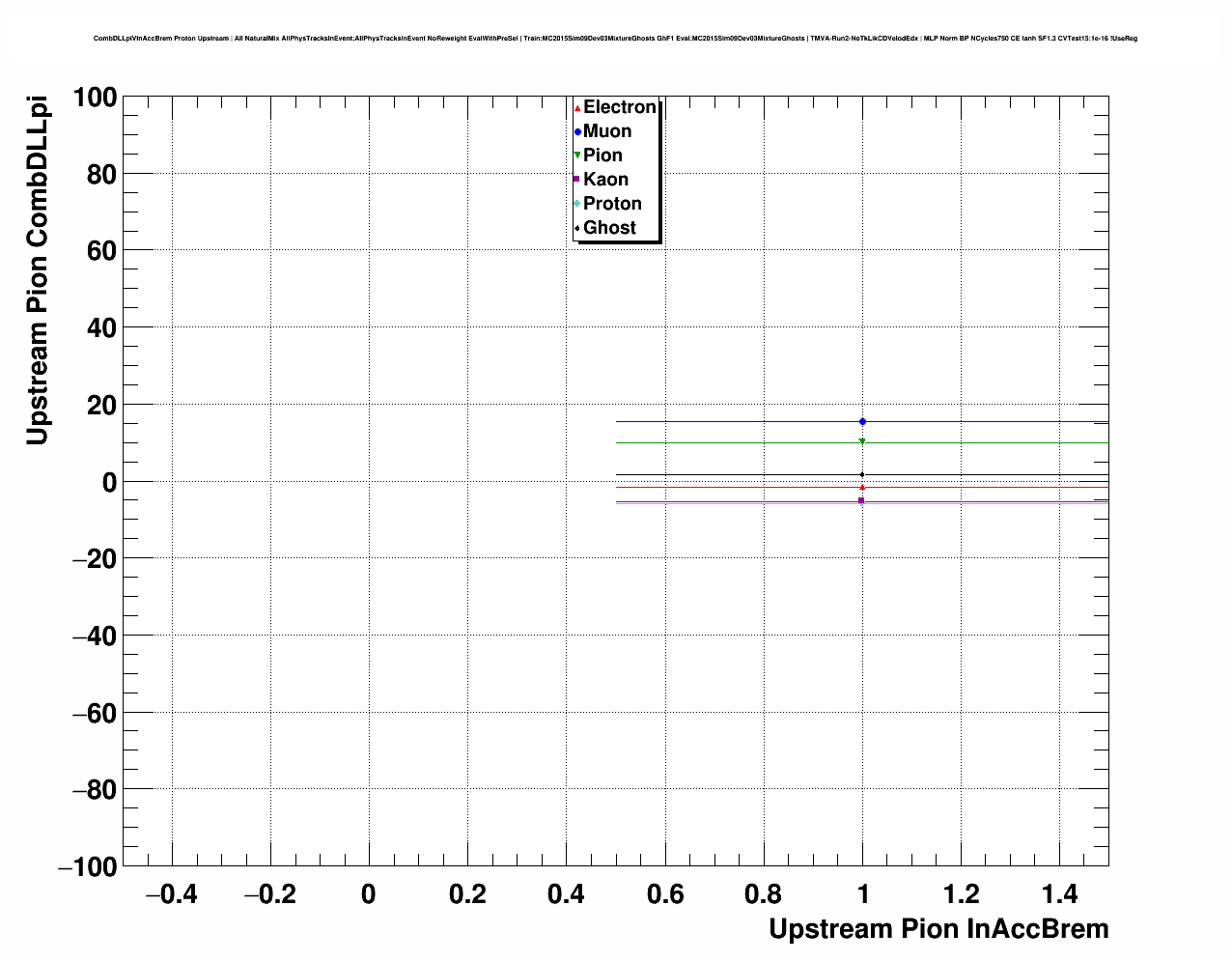
Task: Click y-axis tick label −80
Action: point(96,790)
